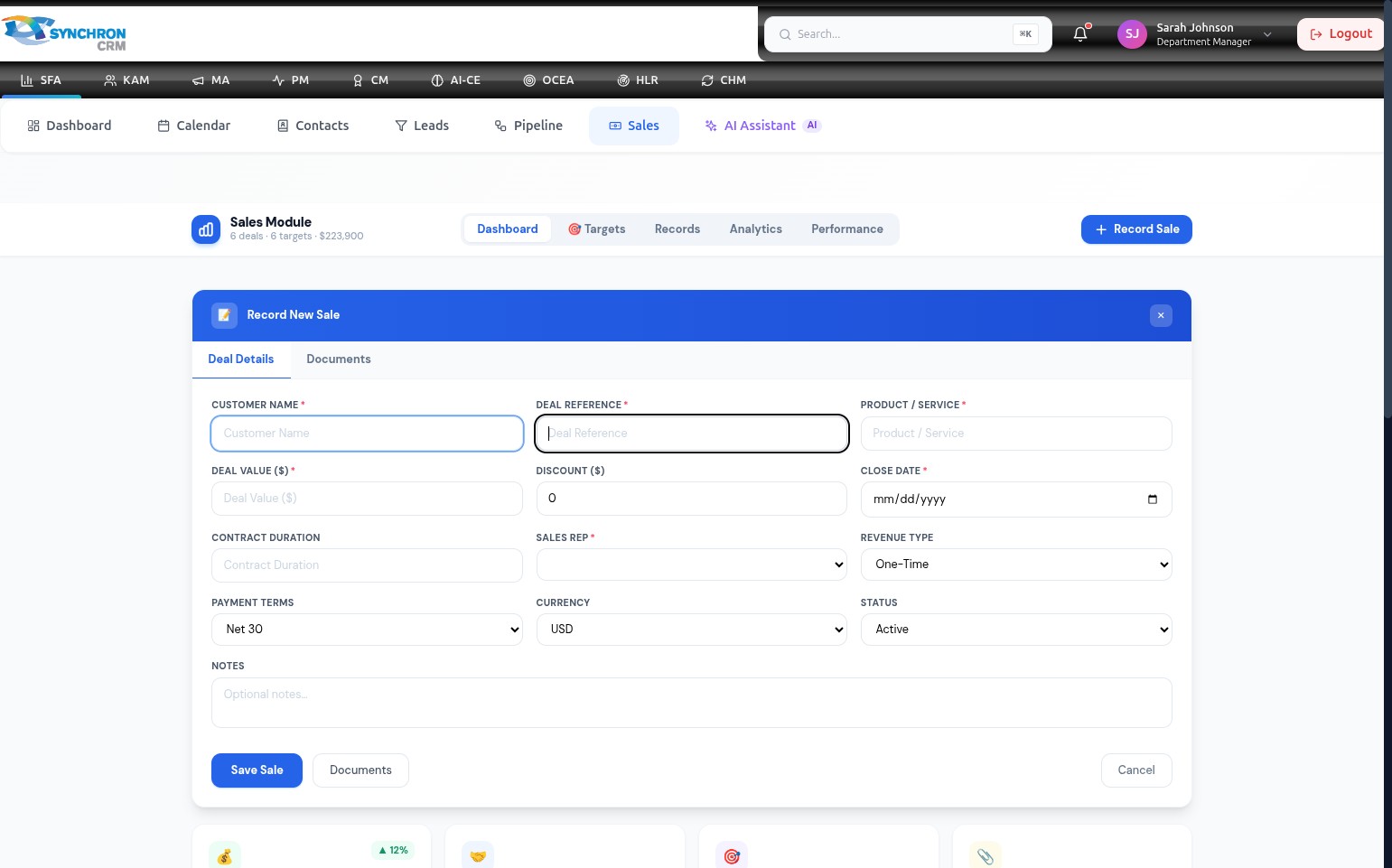This screenshot has height=868, width=1392.
Task: Click the Product / Service field
Action: 1016,434
